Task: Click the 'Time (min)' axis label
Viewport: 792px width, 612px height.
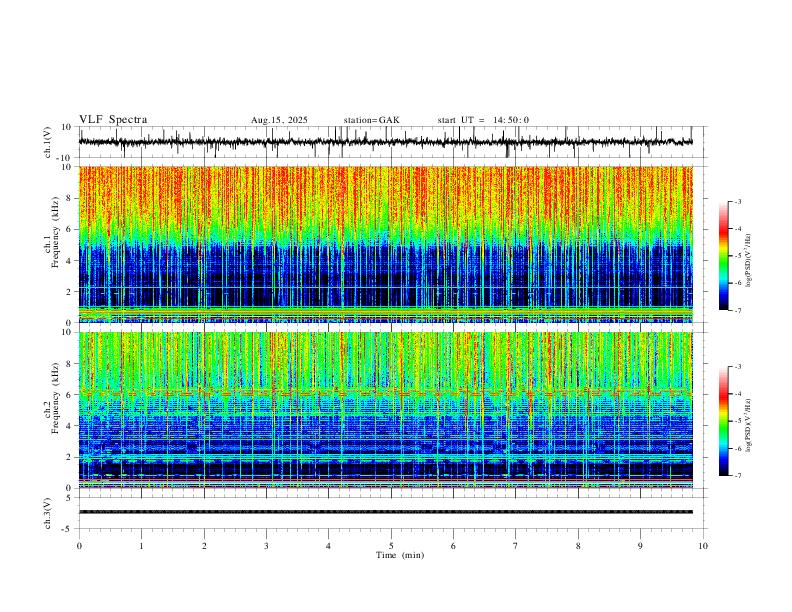Action: coord(400,555)
